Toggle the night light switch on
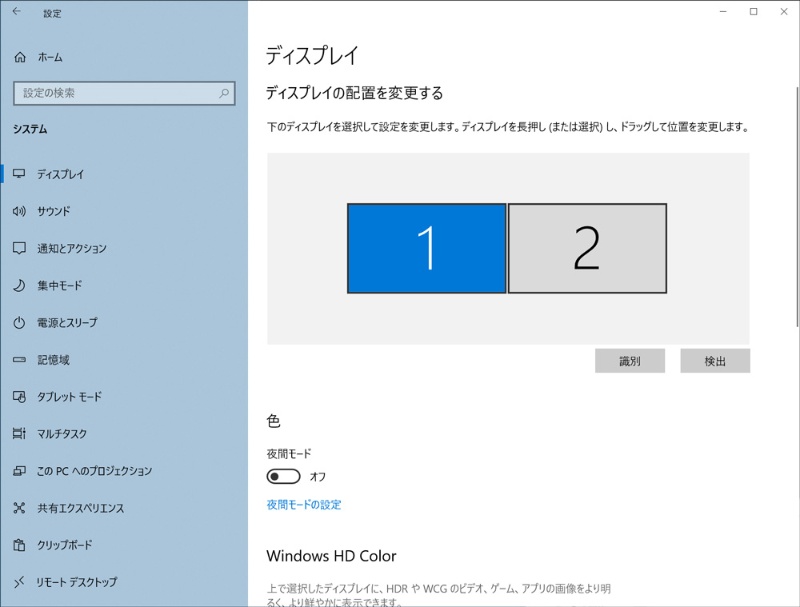This screenshot has width=800, height=607. (x=284, y=476)
